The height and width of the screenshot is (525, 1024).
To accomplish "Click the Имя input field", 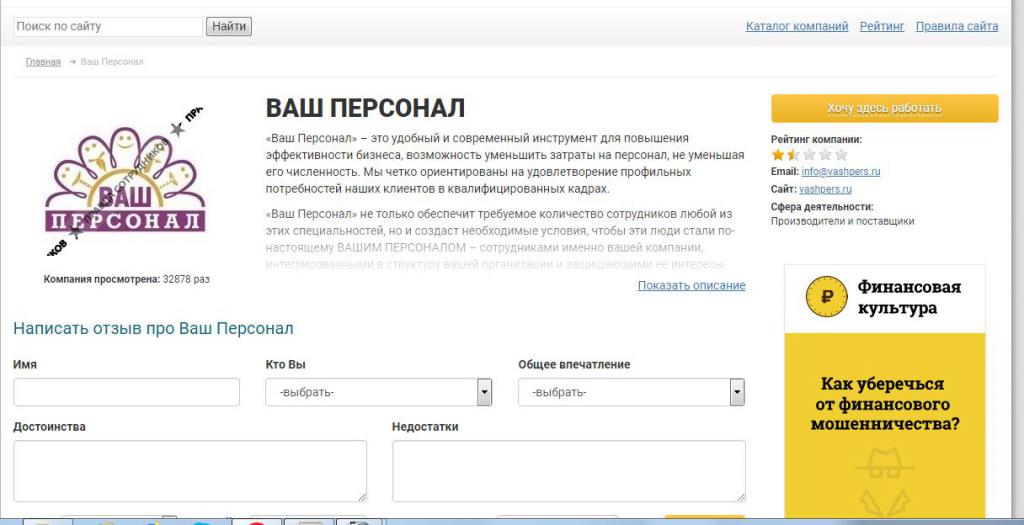I will pyautogui.click(x=127, y=392).
